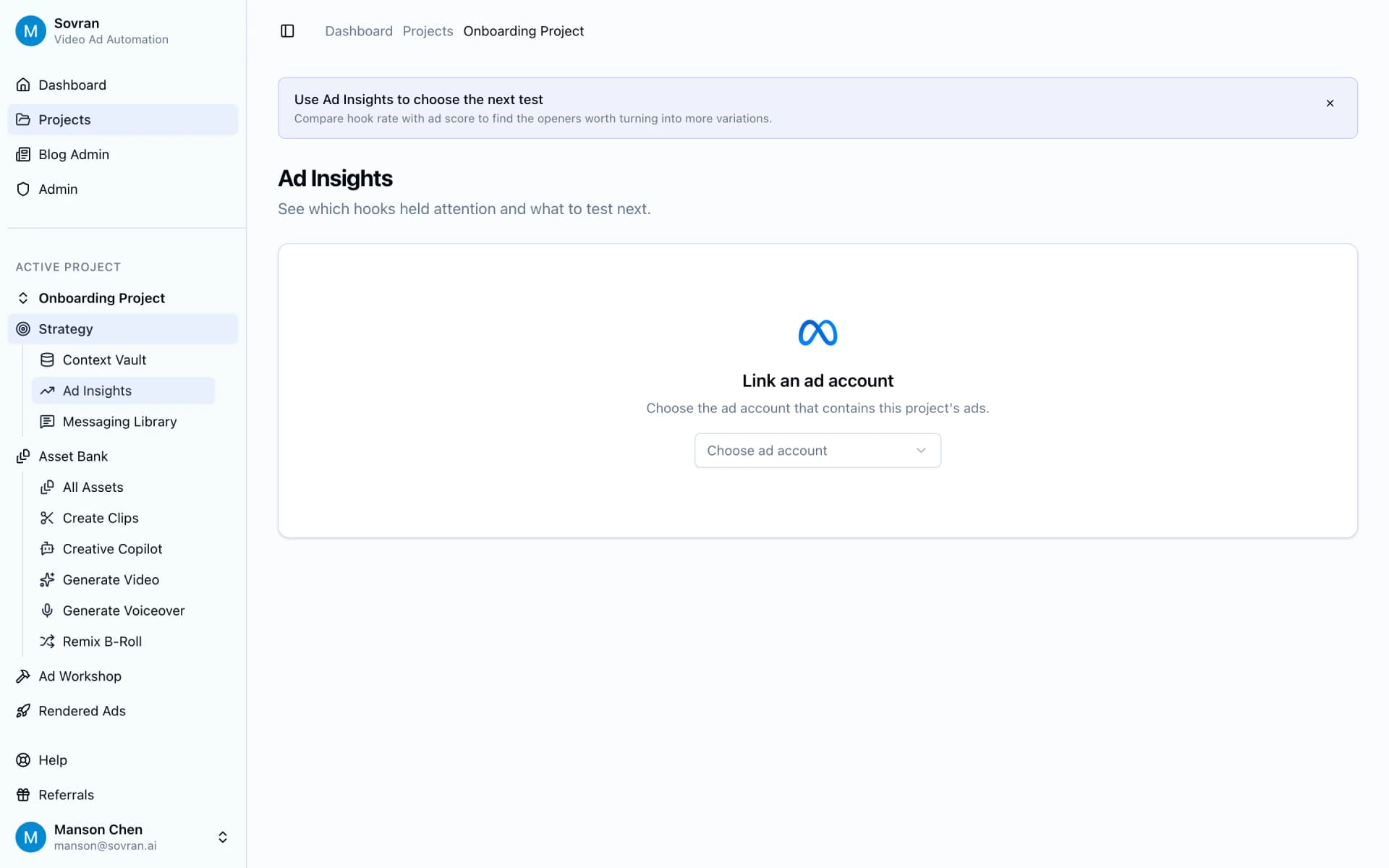Click the Help lifebuoy icon
The image size is (1389, 868).
tap(23, 760)
